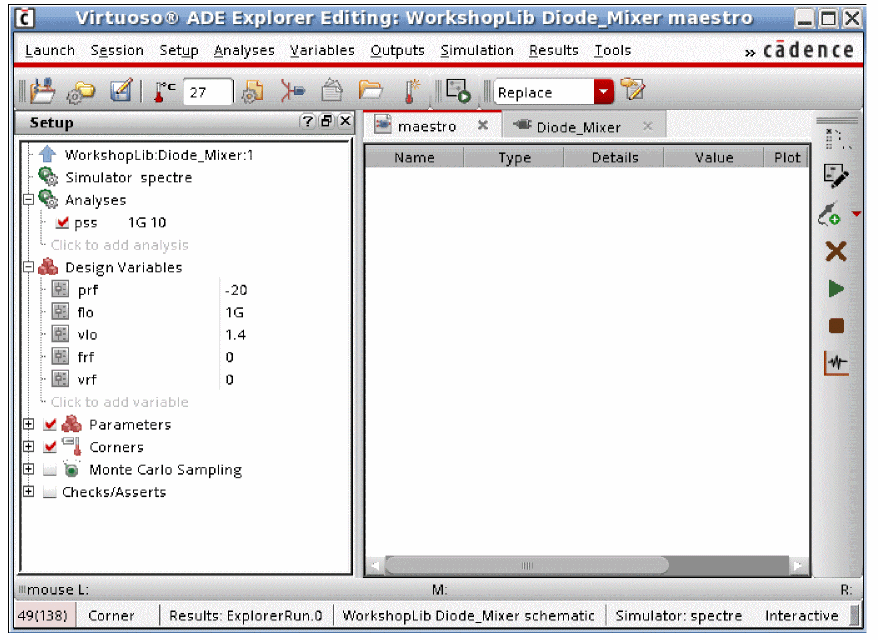Click the orange X delete output icon
Screen dimensions: 878x640
835,251
